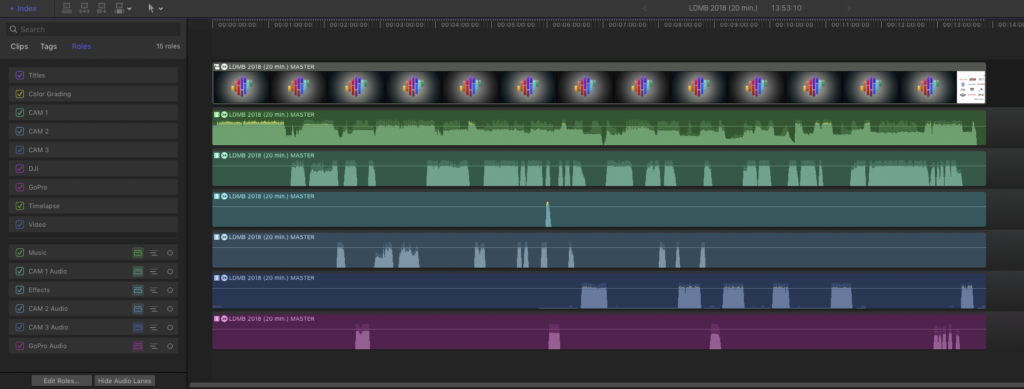Screen dimensions: 1024x389
Task: Disable the CAM 3 Audio checkbox
Action: click(x=20, y=328)
